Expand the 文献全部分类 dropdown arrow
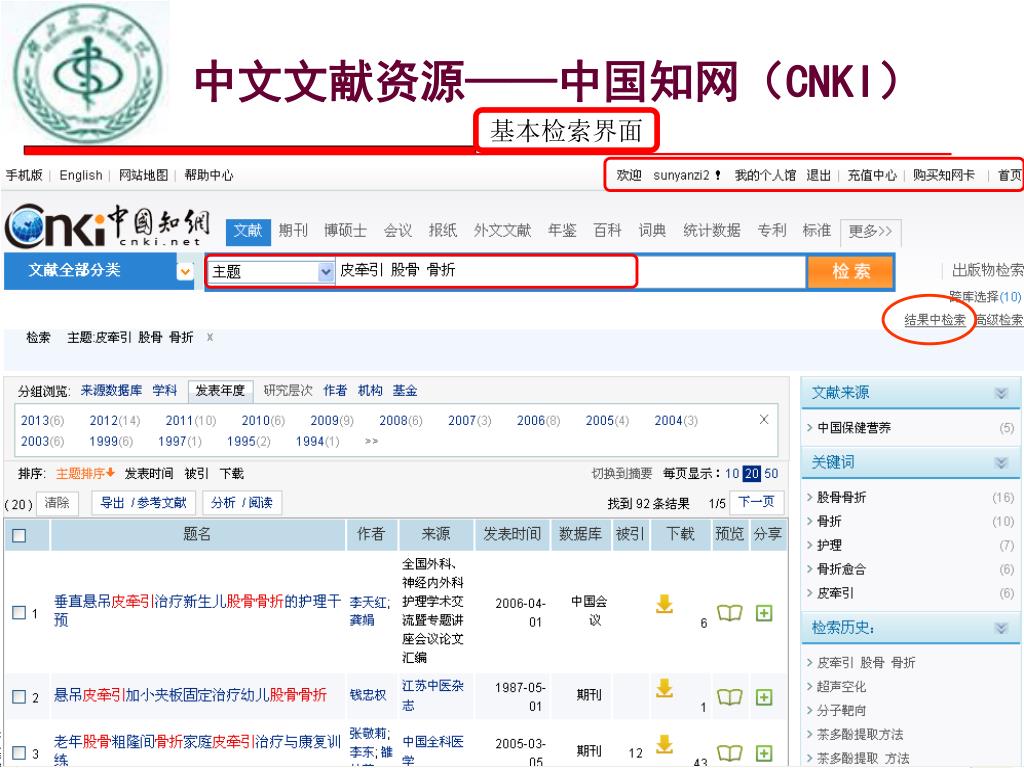The image size is (1024, 768). click(x=185, y=270)
